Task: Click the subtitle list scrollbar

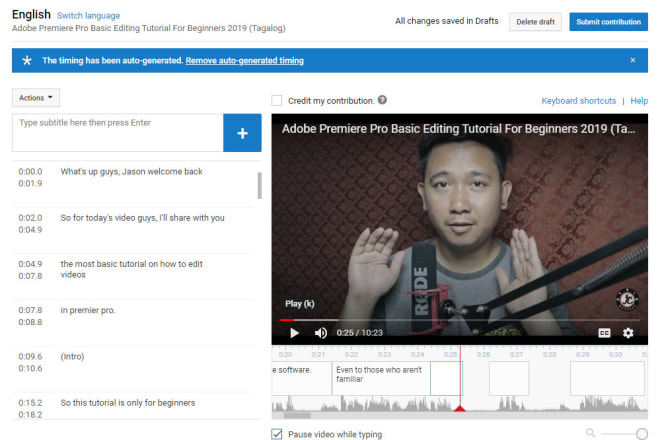Action: click(x=260, y=185)
